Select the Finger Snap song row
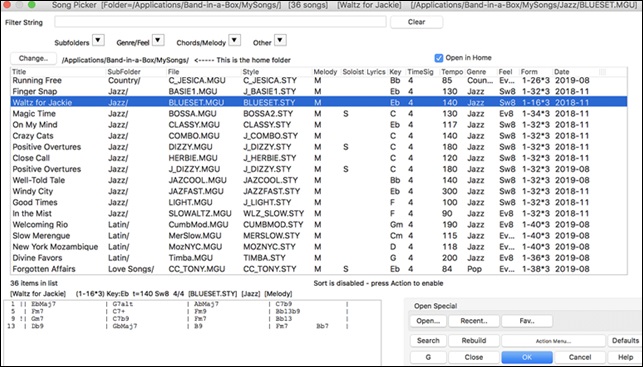The height and width of the screenshot is (367, 643). (319, 91)
